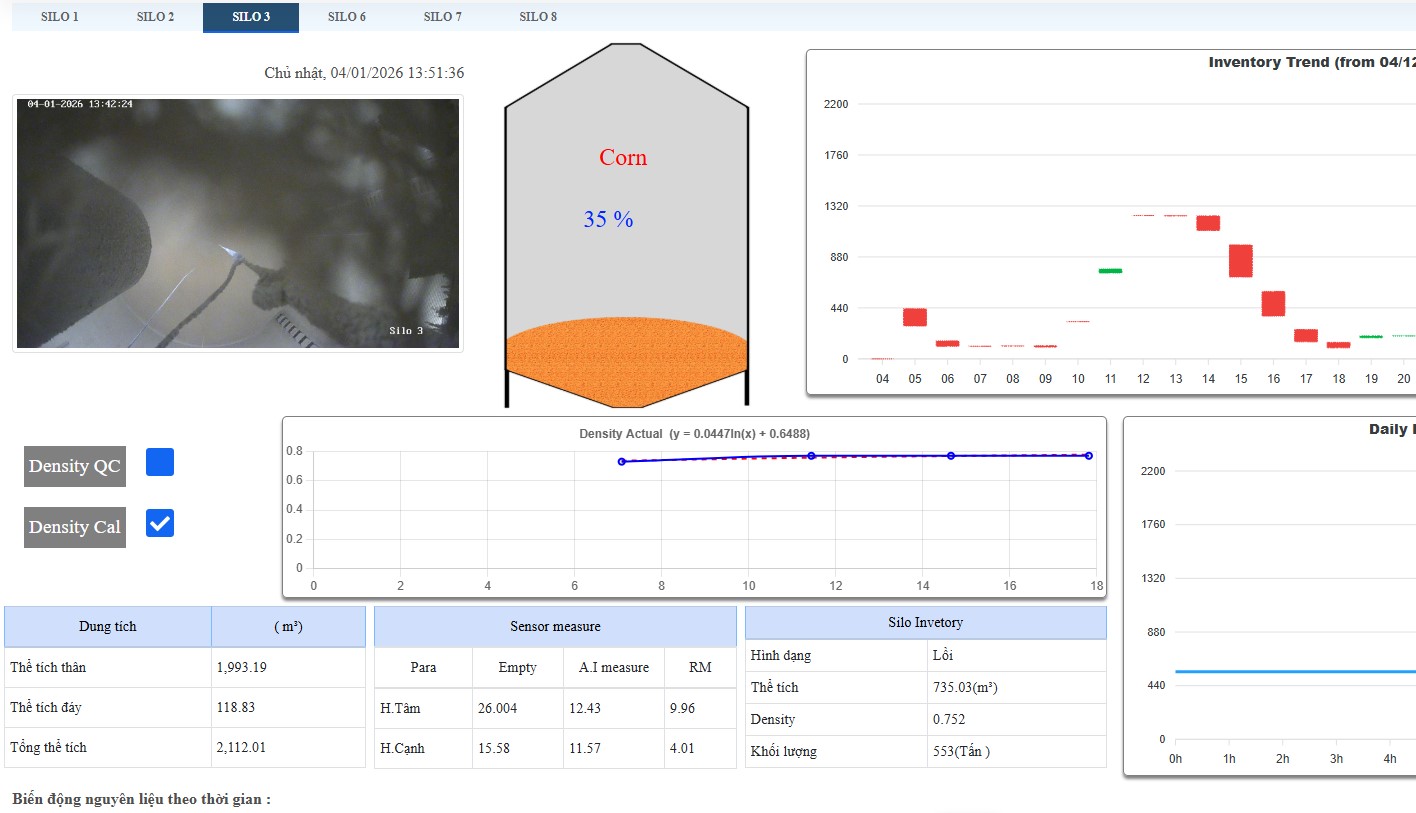
Task: Select the active SILO 3 tab
Action: pos(251,17)
